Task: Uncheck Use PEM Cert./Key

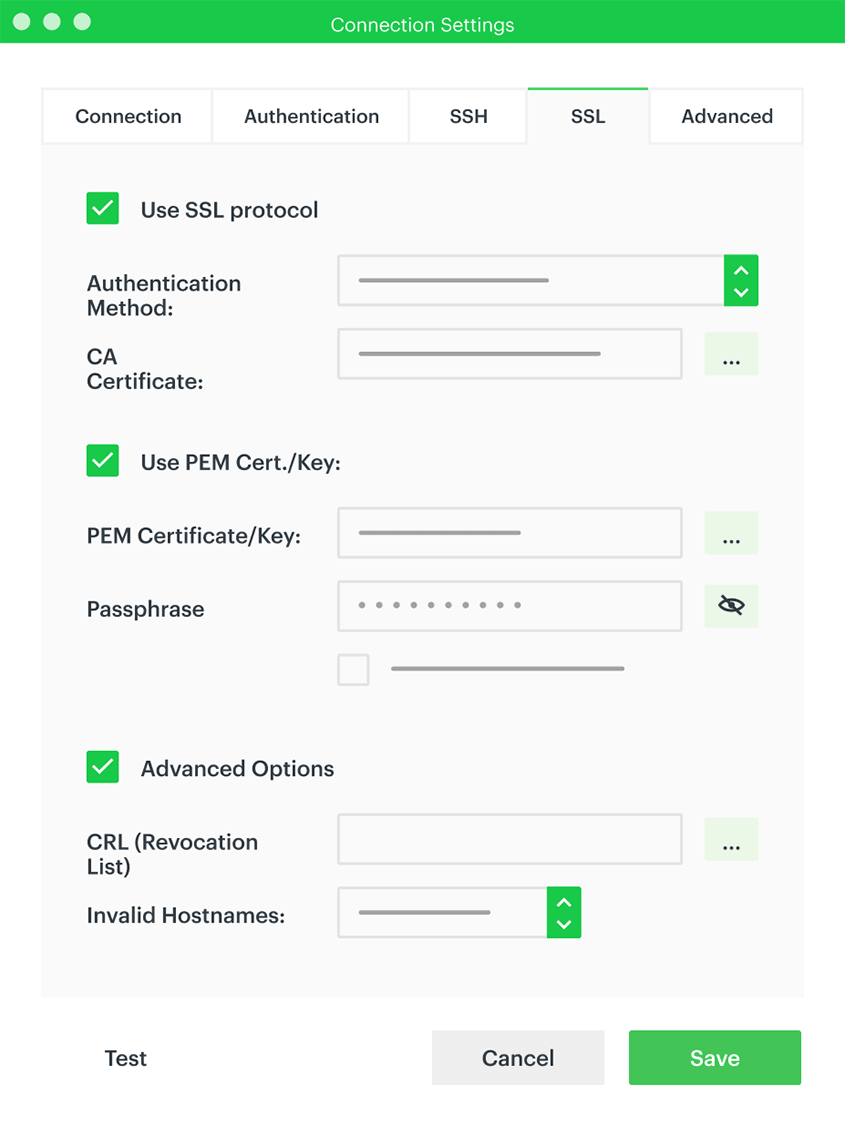Action: 102,461
